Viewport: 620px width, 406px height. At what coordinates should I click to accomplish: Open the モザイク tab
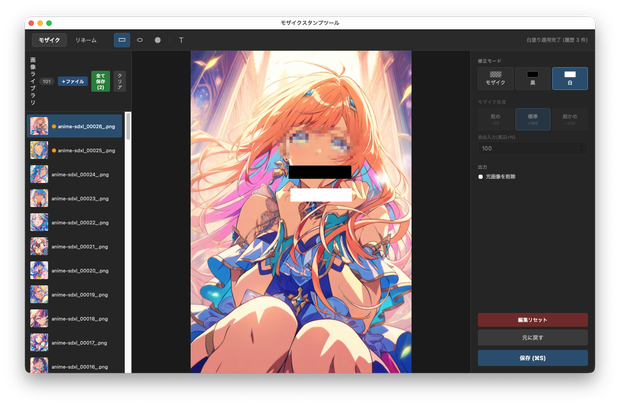point(49,40)
